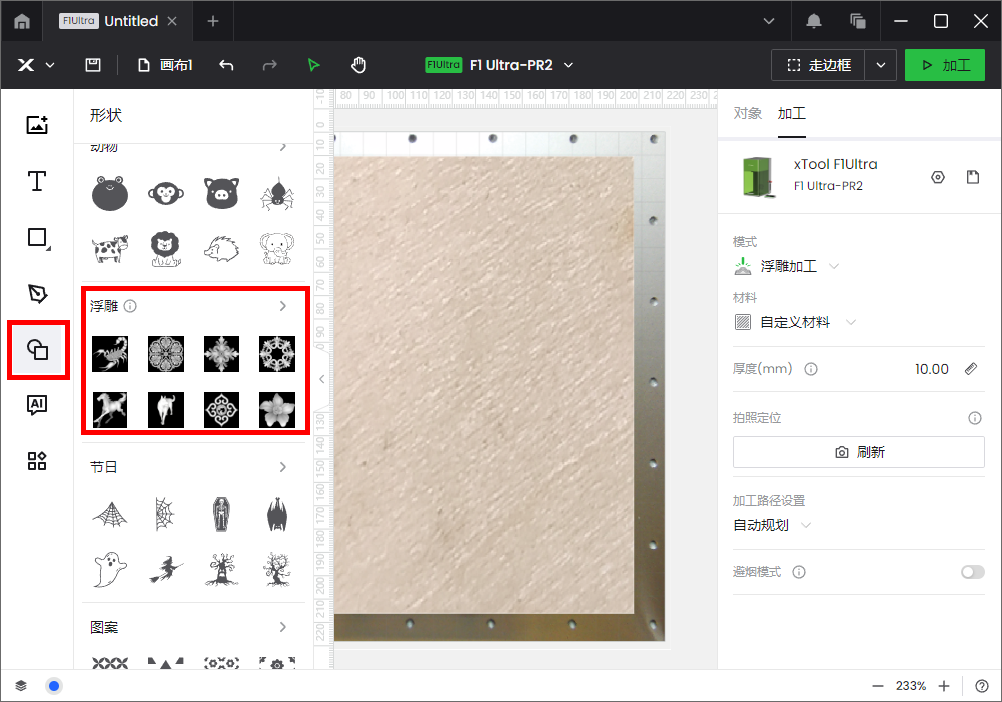Image resolution: width=1002 pixels, height=702 pixels.
Task: Click the 走边框 framing button
Action: pyautogui.click(x=818, y=65)
